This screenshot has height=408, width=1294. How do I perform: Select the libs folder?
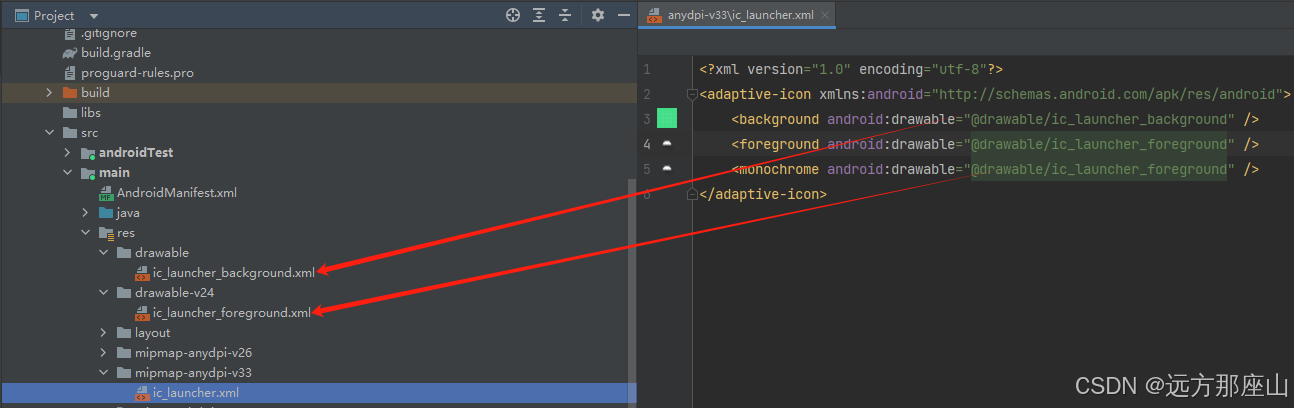pyautogui.click(x=91, y=113)
